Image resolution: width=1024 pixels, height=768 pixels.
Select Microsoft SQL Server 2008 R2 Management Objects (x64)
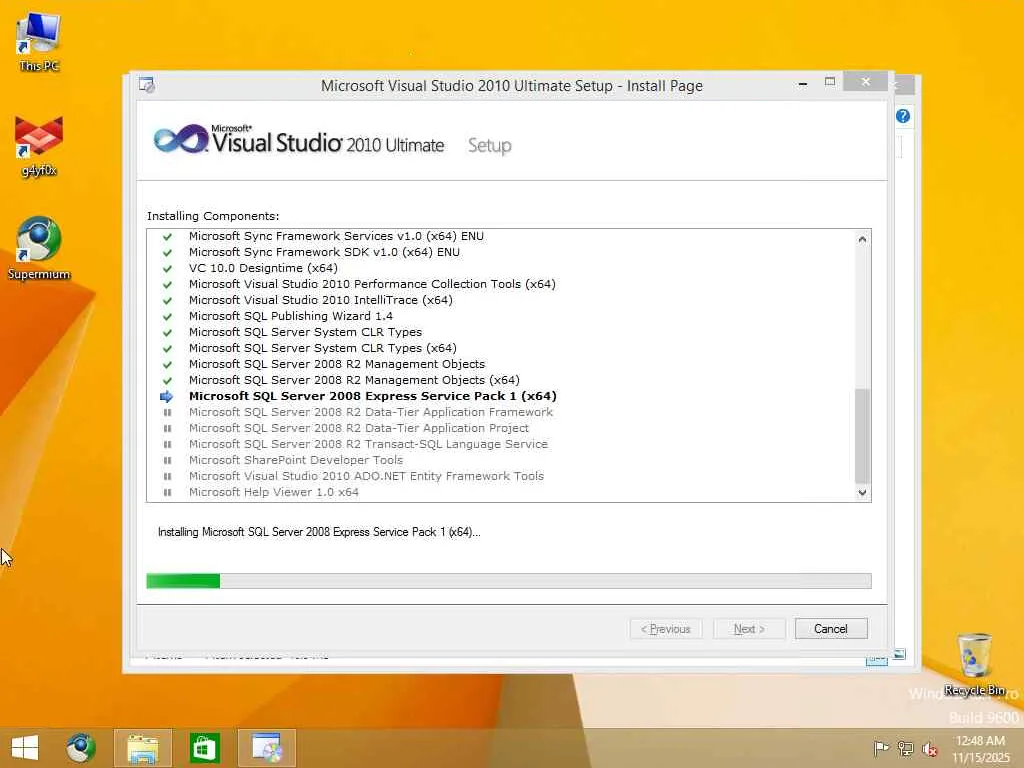[x=354, y=380]
